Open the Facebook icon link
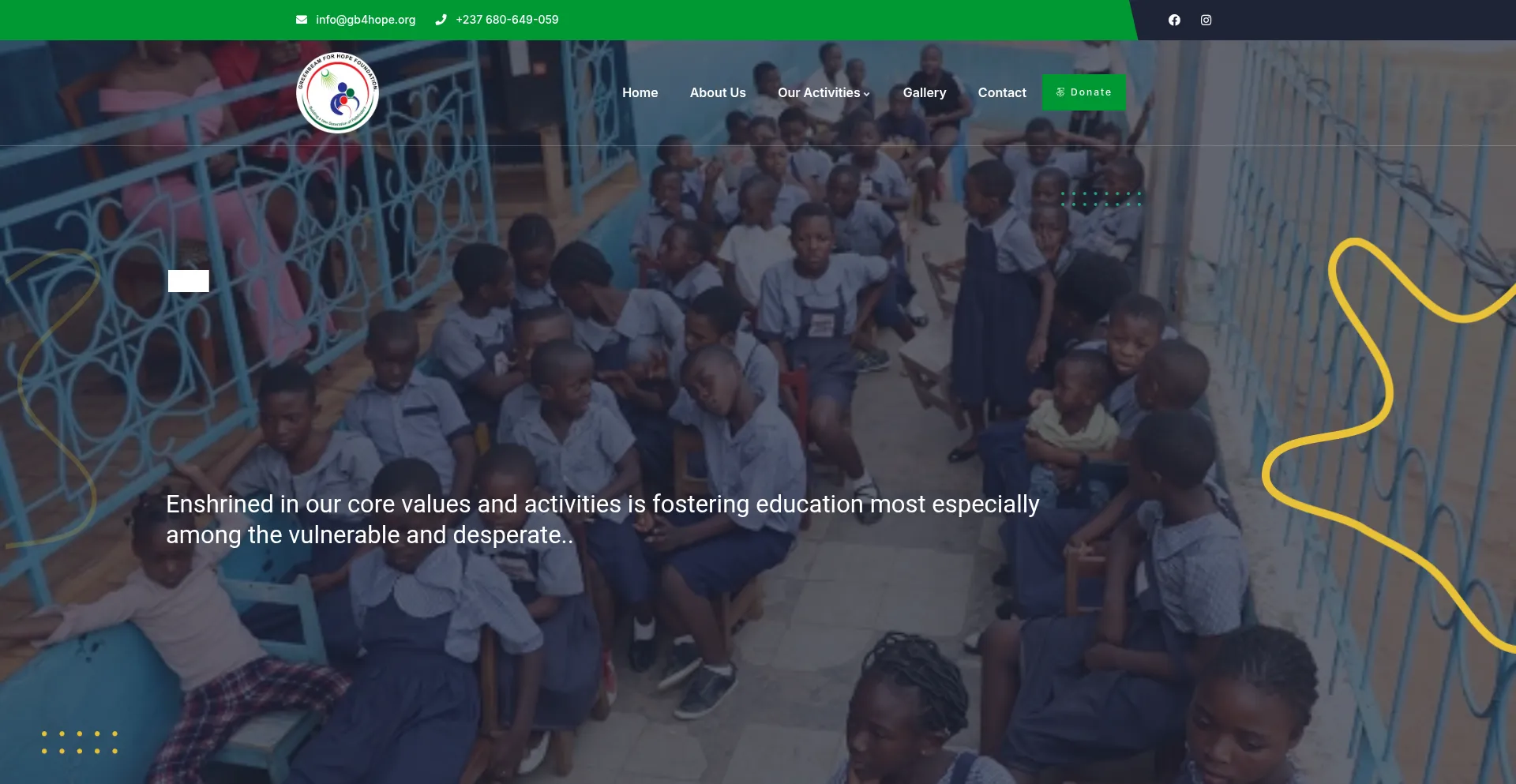 pyautogui.click(x=1174, y=20)
